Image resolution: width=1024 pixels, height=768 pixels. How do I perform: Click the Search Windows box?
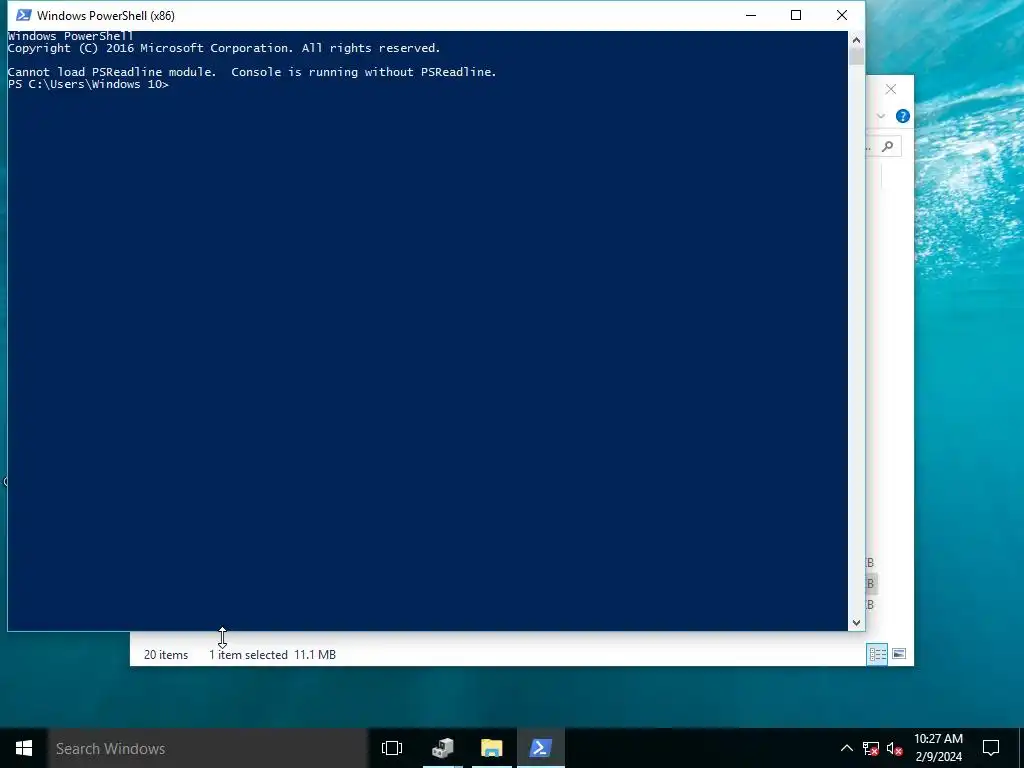tap(208, 748)
